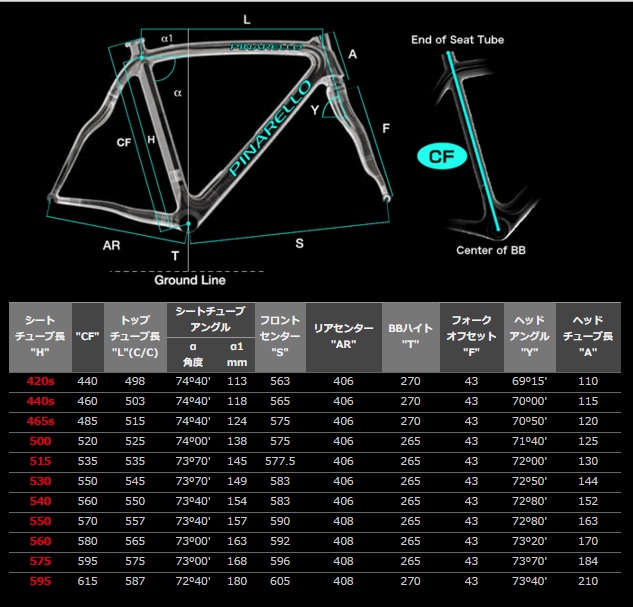Image resolution: width=633 pixels, height=607 pixels.
Task: Click the red size label 420s
Action: 40,381
